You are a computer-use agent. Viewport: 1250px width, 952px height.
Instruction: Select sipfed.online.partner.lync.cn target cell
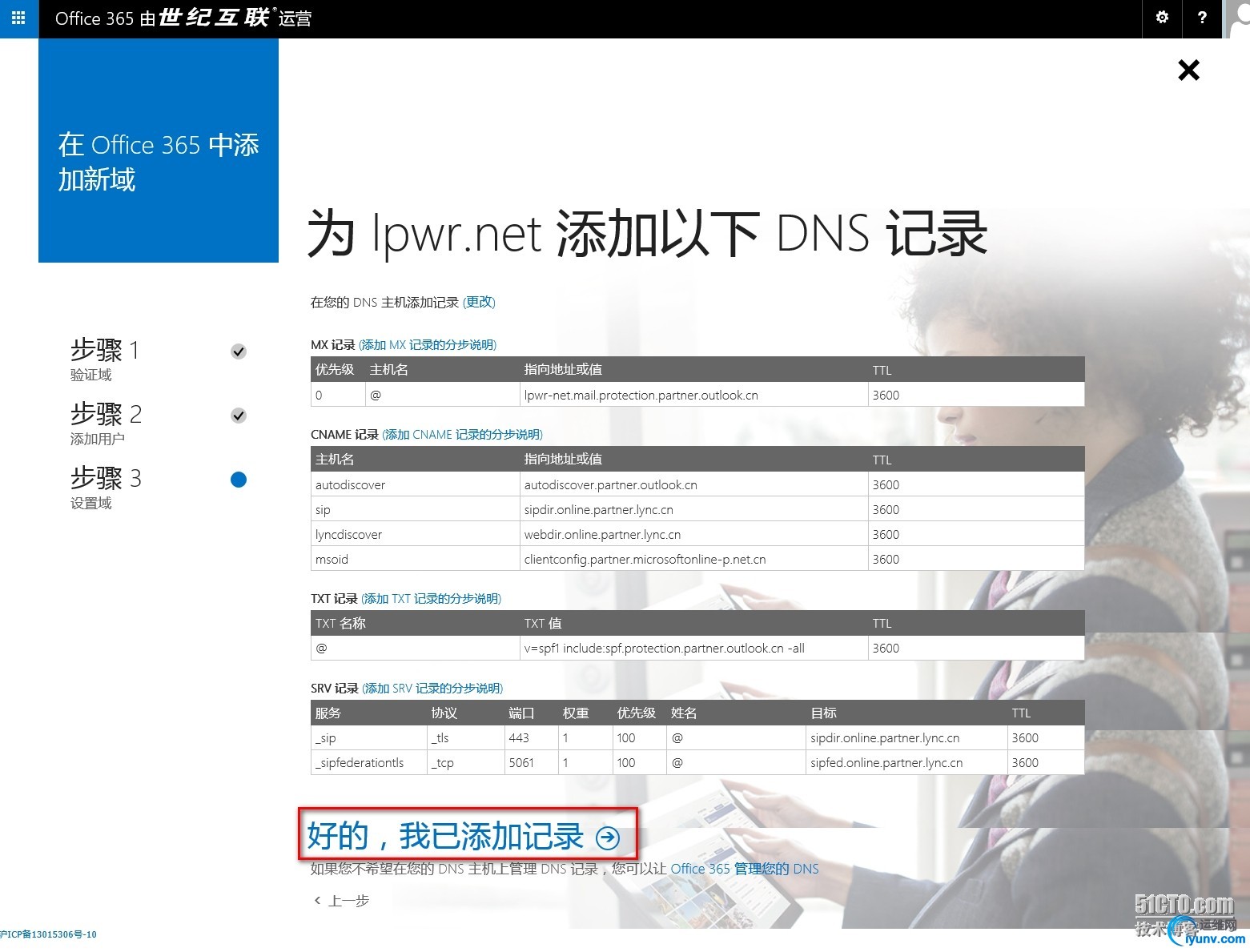[906, 762]
